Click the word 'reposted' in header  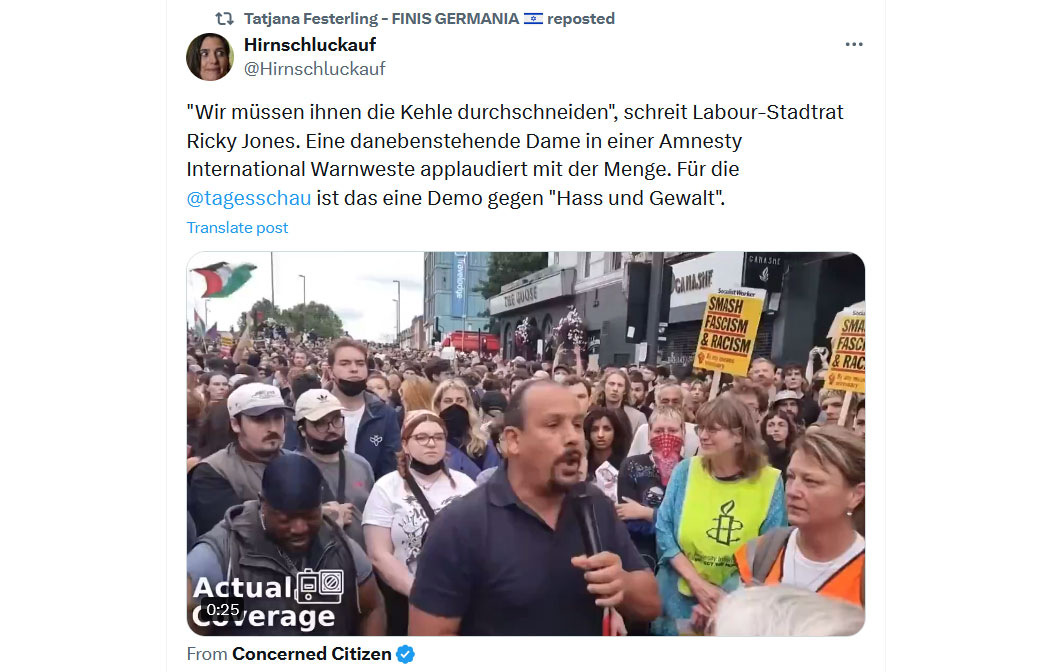point(581,19)
